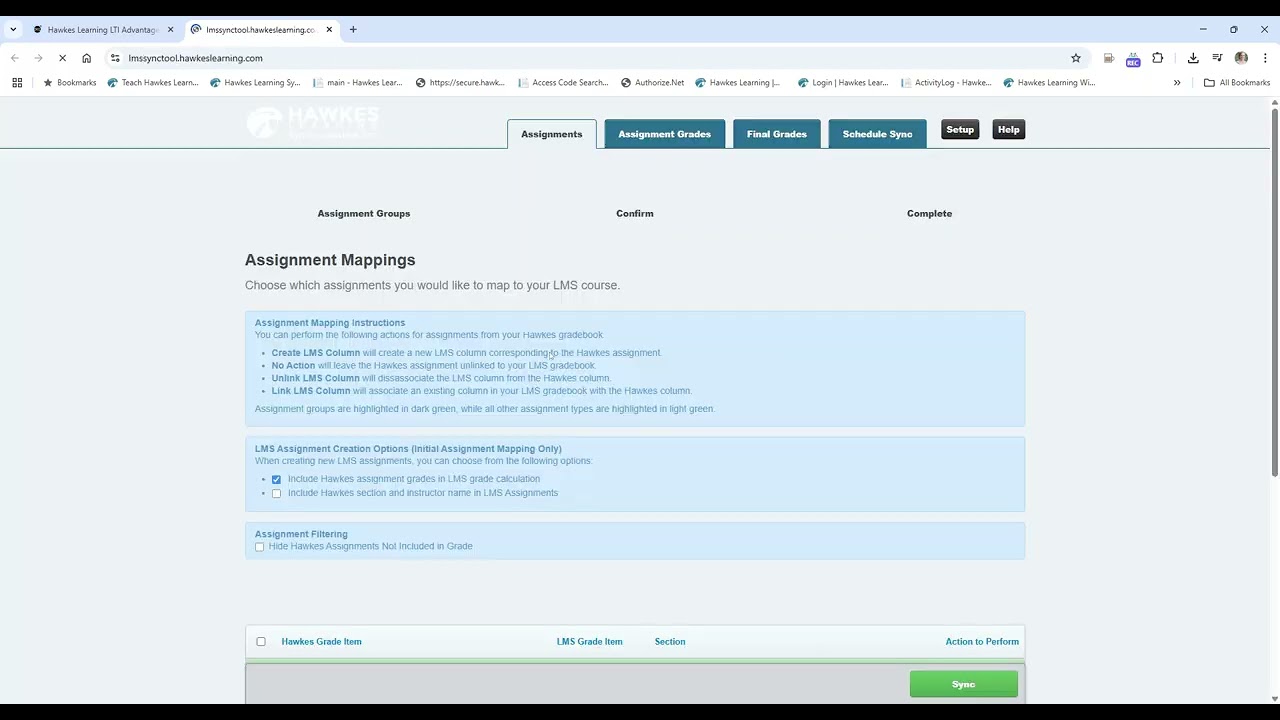The image size is (1280, 720).
Task: Open Hawkes Learning Wi... bookmark
Action: [x=1049, y=83]
